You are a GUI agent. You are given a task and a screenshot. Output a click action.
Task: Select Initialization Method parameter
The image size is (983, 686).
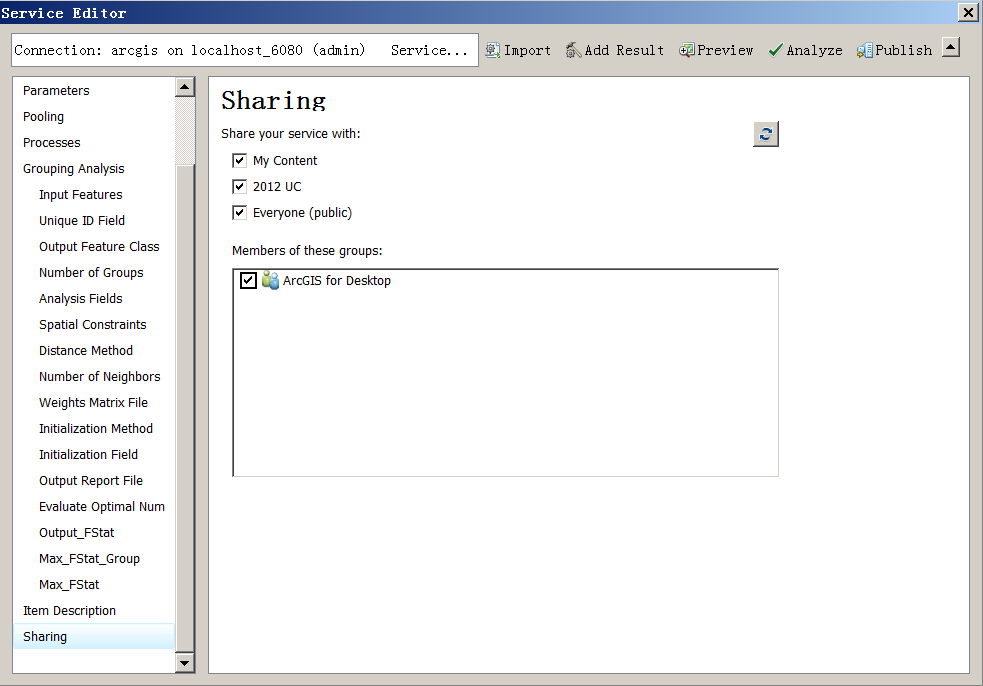pyautogui.click(x=96, y=428)
